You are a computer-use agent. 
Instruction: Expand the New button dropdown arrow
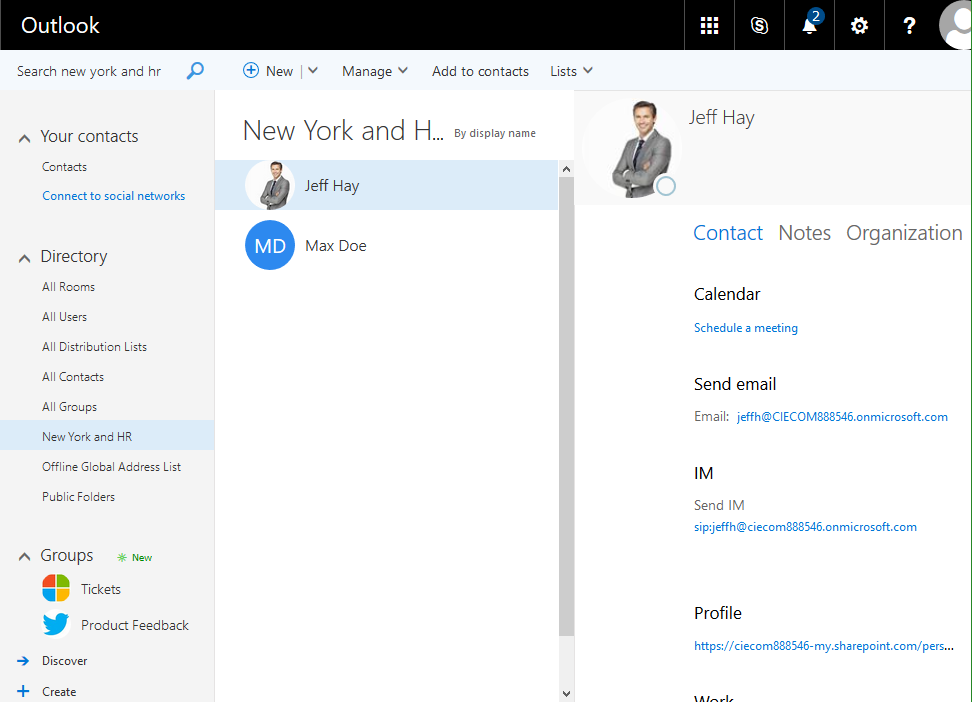(x=311, y=70)
